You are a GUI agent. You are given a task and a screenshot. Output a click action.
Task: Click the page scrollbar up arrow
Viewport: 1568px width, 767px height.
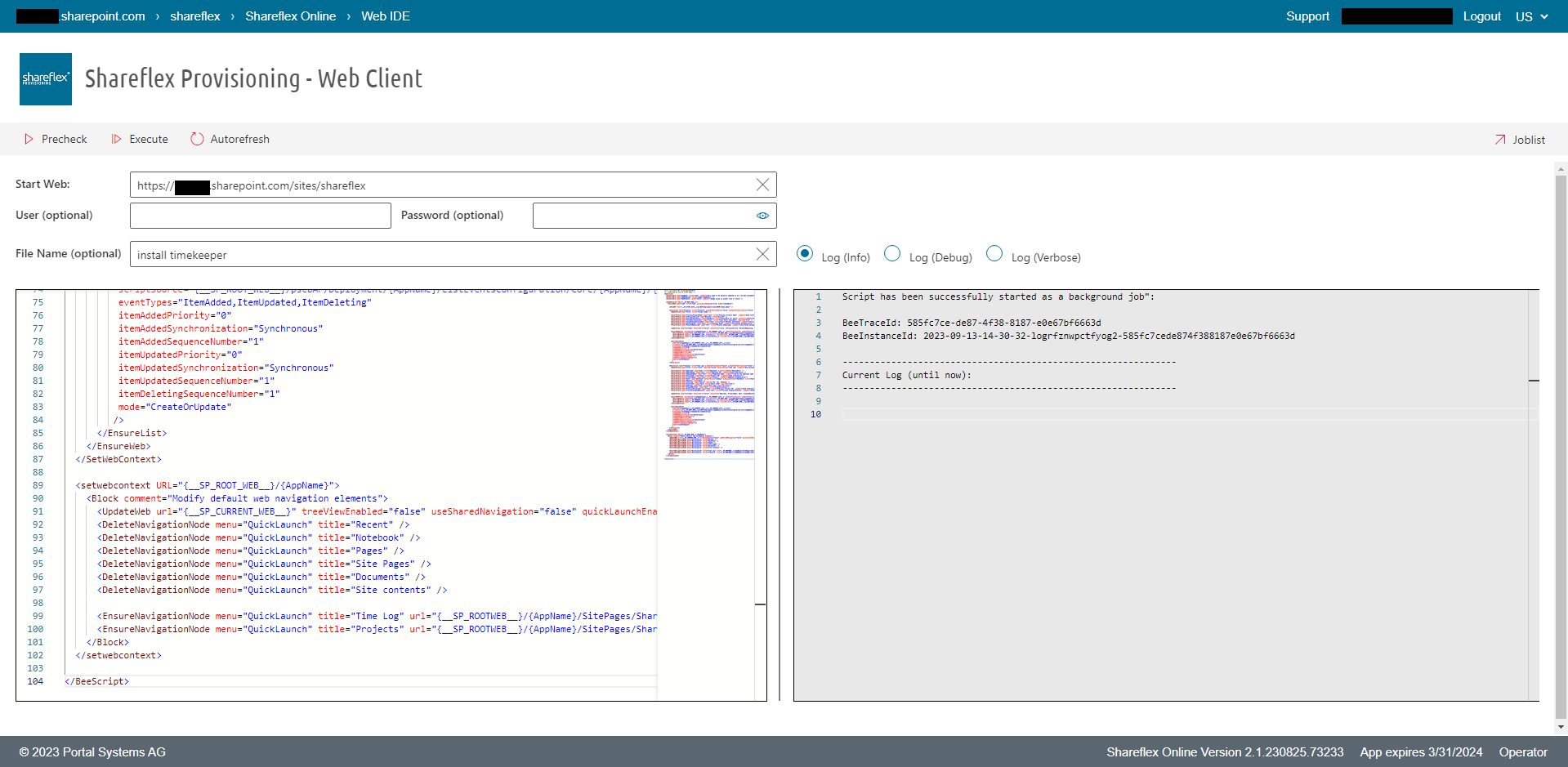(x=1561, y=169)
